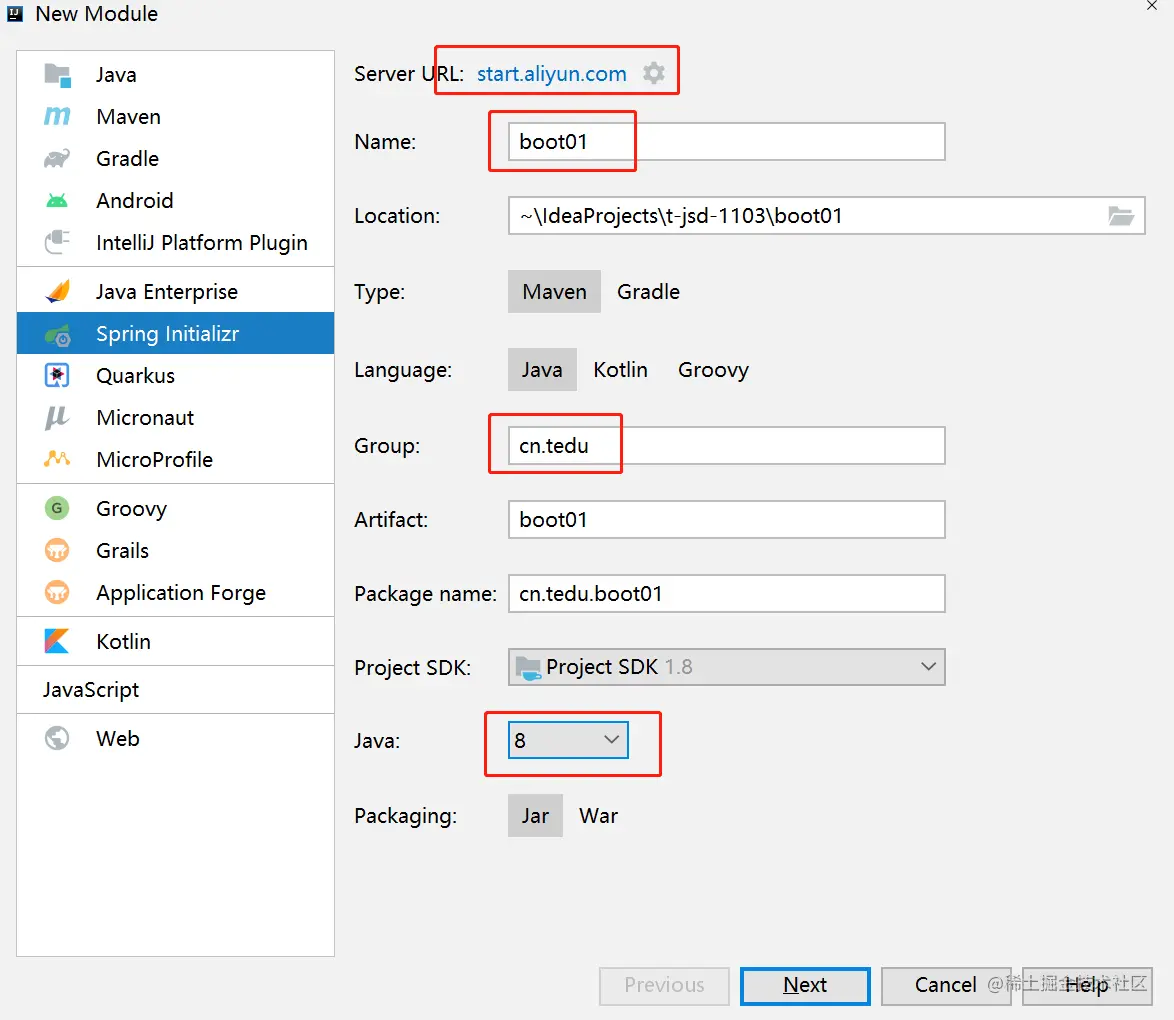1174x1020 pixels.
Task: Set language to Kotlin
Action: coord(620,370)
